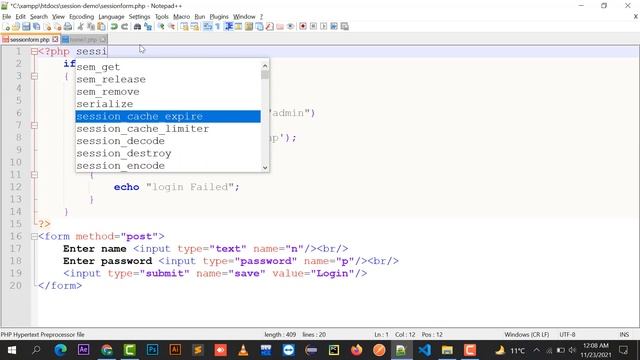Stop macro recording toolbar icon
This screenshot has width=640, height=360.
click(x=313, y=27)
